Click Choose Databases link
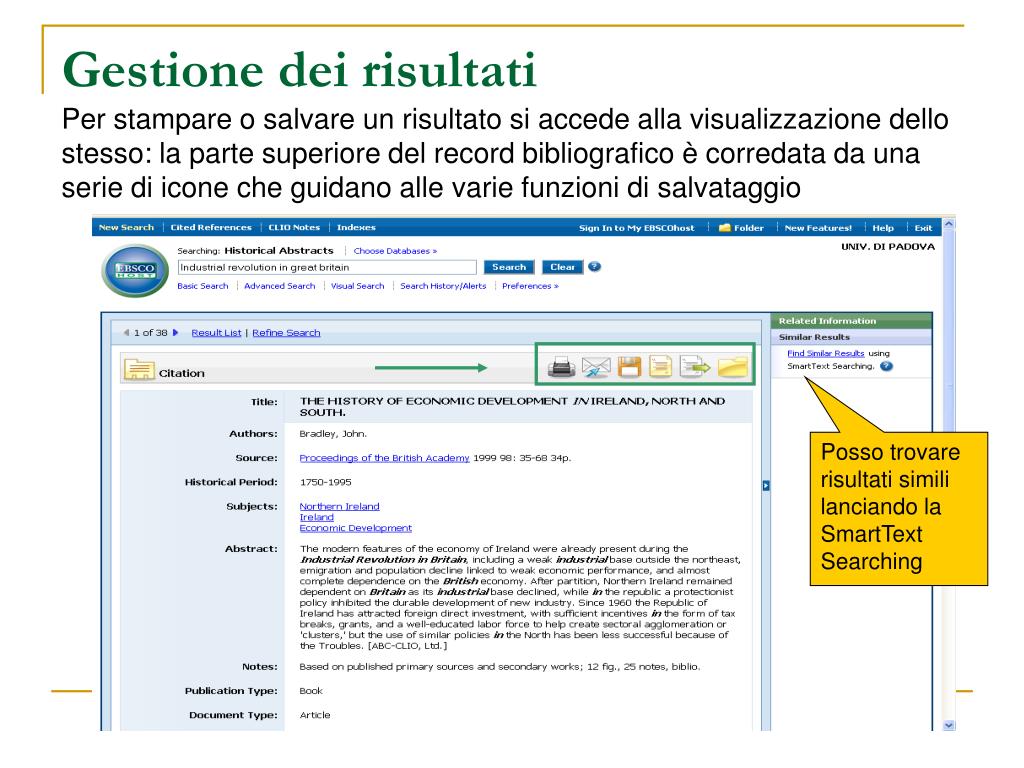This screenshot has height=768, width=1024. pyautogui.click(x=395, y=251)
